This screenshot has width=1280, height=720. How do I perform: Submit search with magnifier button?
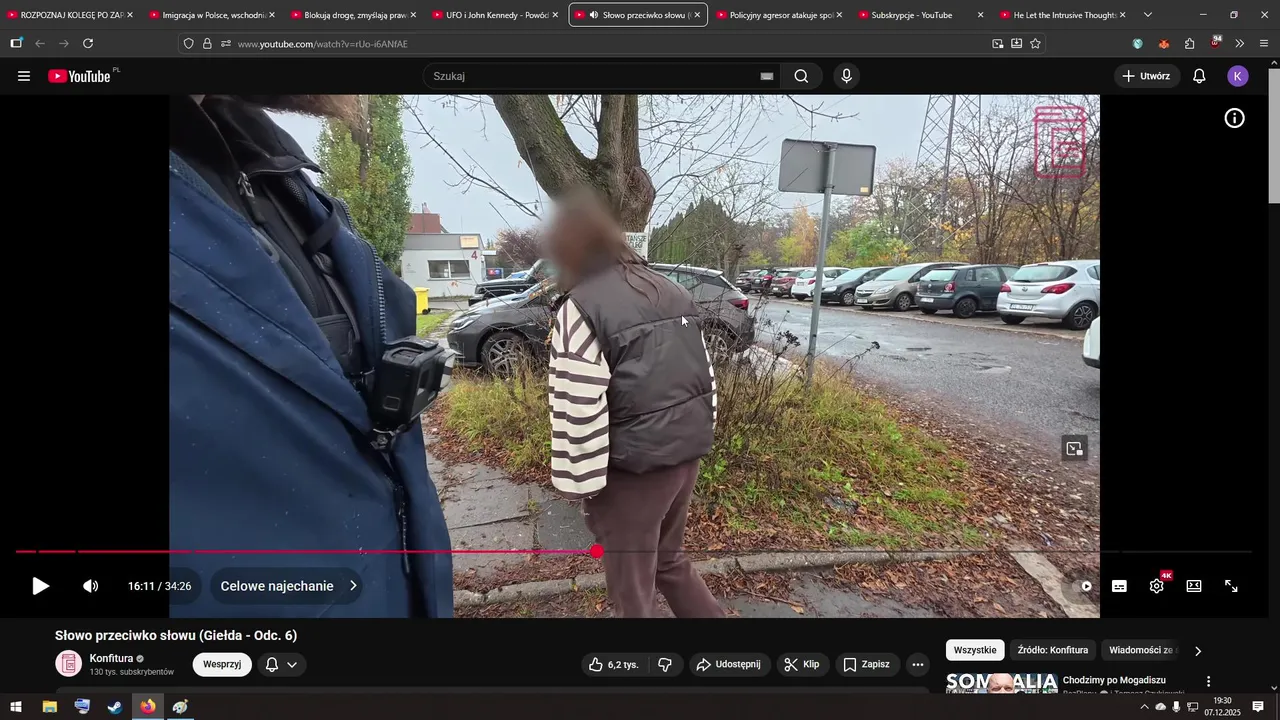tap(801, 76)
